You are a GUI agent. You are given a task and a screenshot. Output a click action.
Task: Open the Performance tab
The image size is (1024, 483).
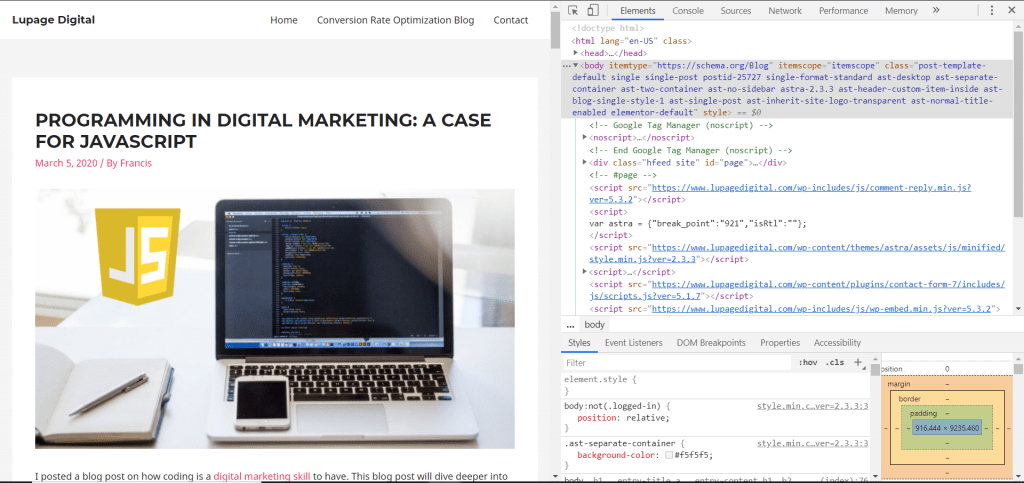(x=843, y=10)
